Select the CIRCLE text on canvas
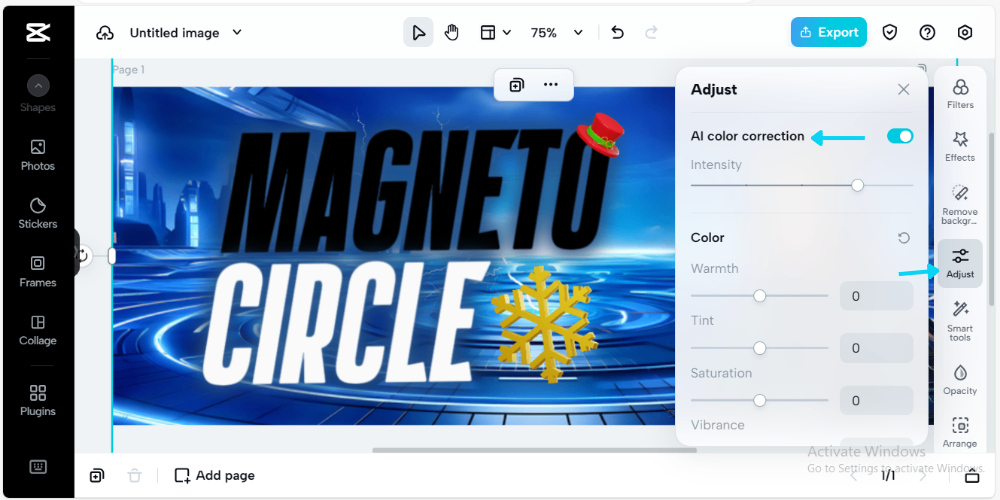1000x500 pixels. [x=344, y=325]
